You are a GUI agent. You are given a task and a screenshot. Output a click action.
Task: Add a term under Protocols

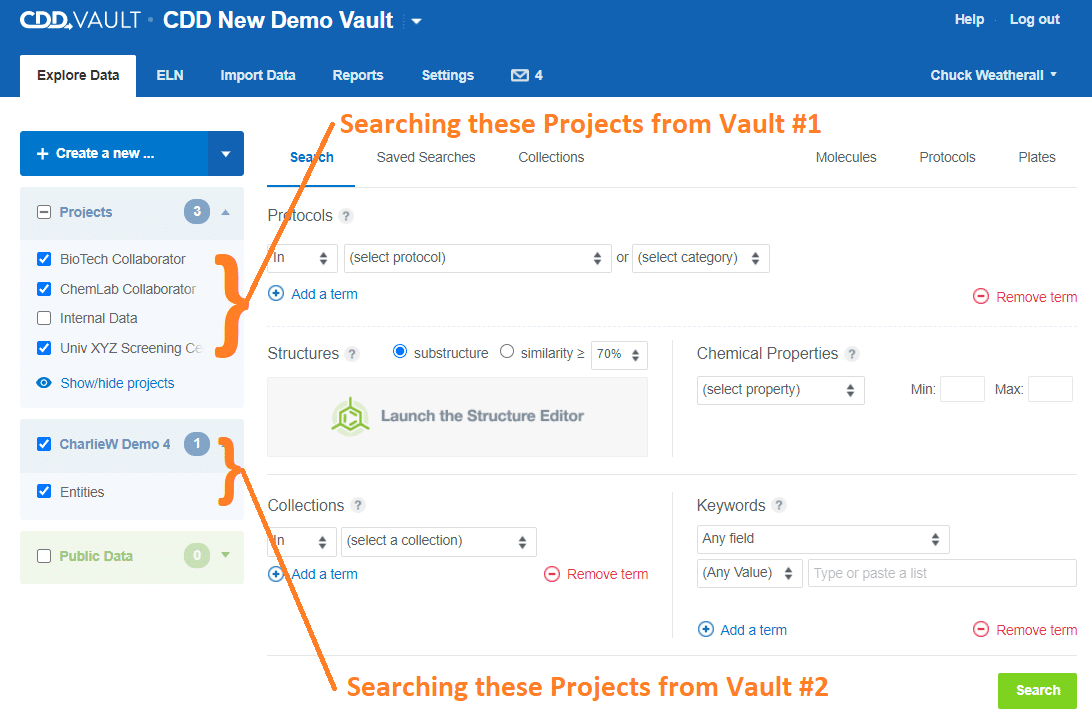point(313,294)
